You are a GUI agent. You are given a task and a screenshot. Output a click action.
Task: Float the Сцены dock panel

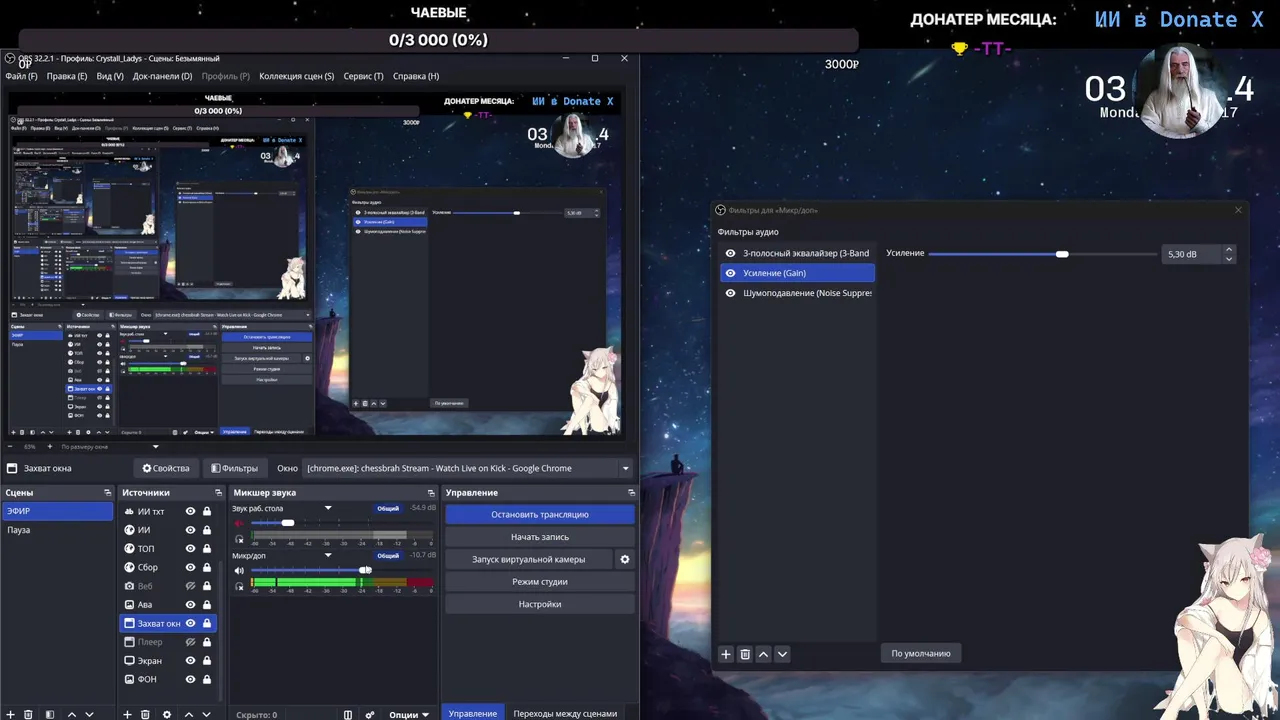point(107,493)
